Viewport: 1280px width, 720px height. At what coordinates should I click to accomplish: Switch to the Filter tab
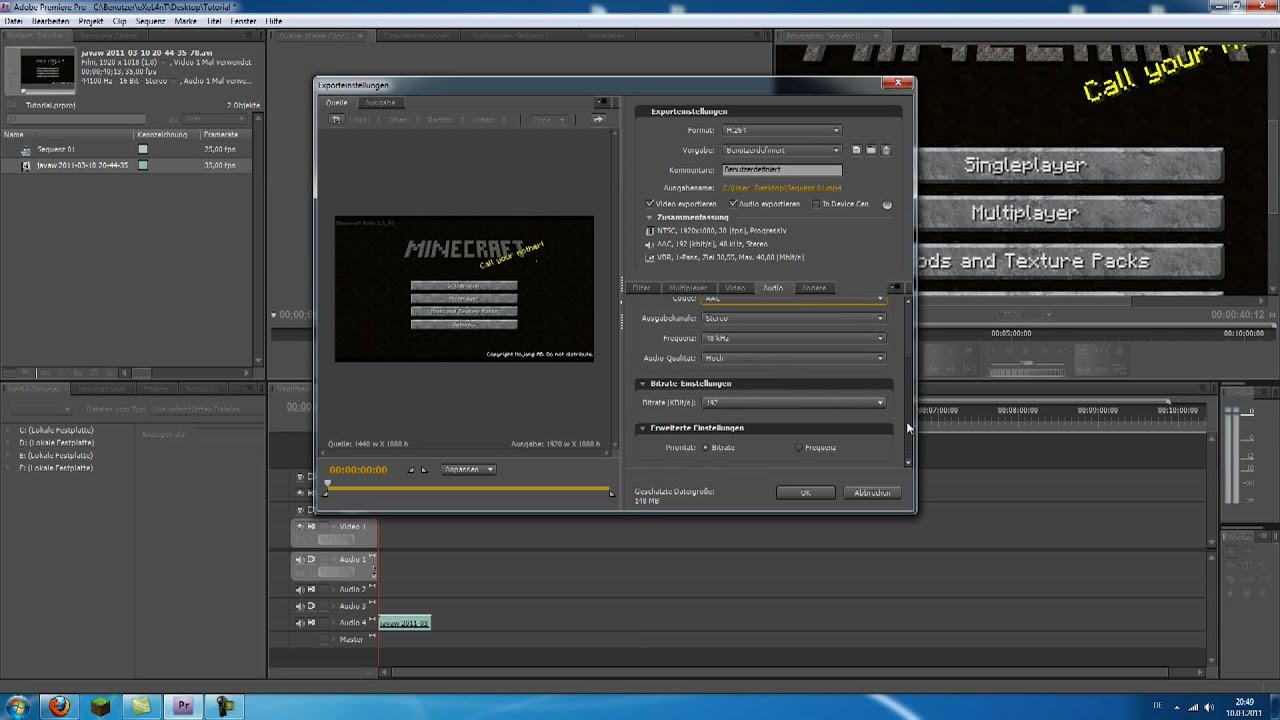click(641, 288)
